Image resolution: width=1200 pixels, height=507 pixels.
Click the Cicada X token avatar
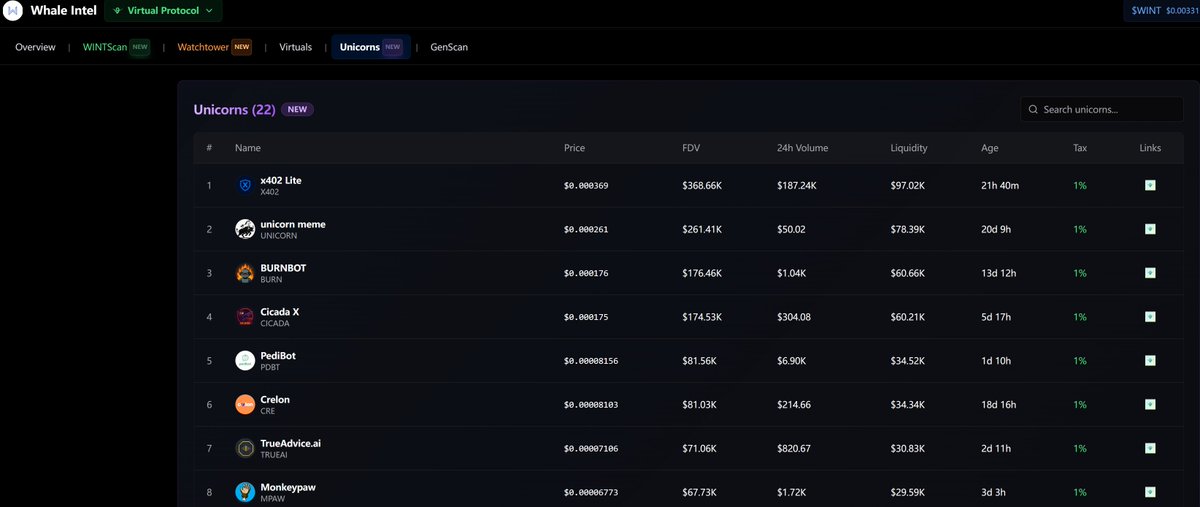pyautogui.click(x=245, y=317)
